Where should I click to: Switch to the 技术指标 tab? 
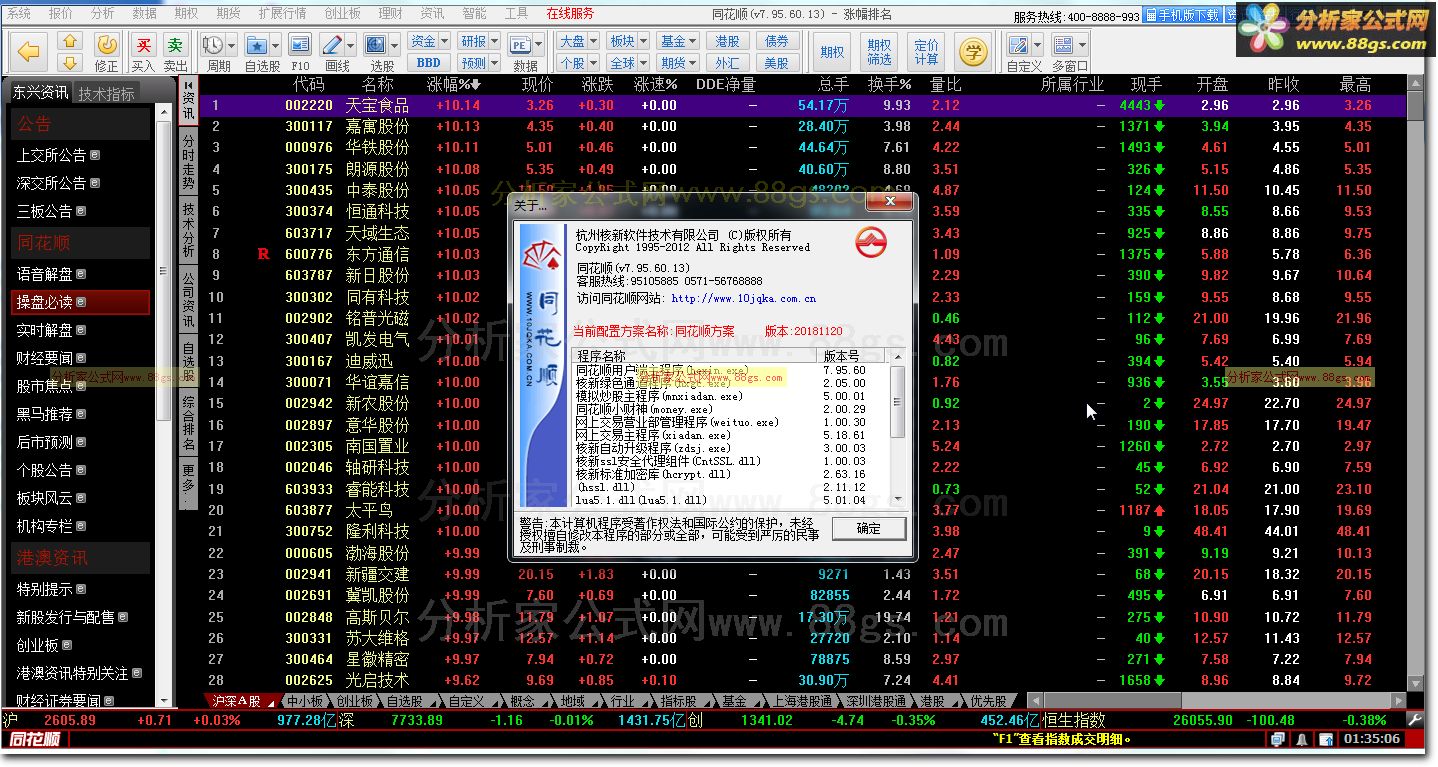(106, 93)
